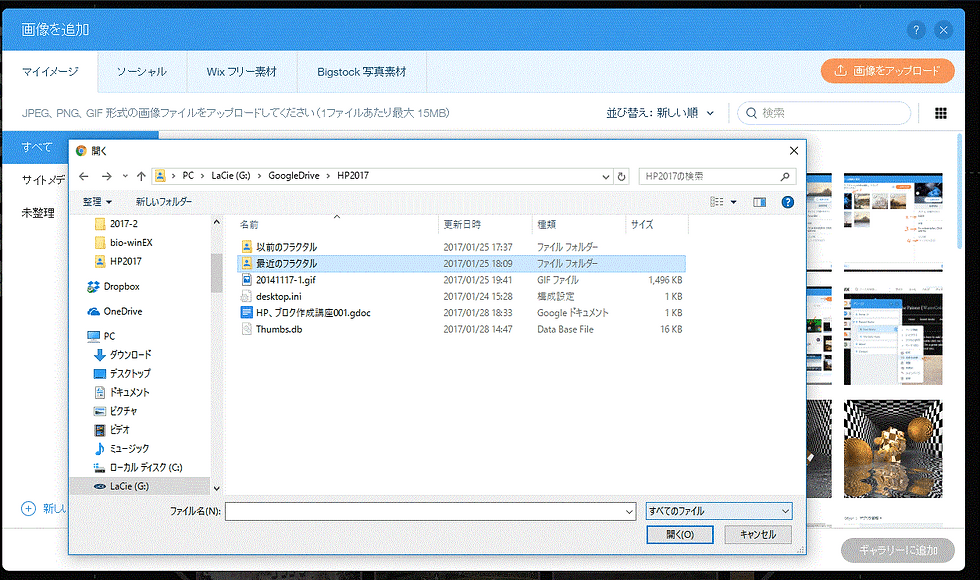This screenshot has width=980, height=580.
Task: Select PC in navigation pane
Action: click(101, 336)
